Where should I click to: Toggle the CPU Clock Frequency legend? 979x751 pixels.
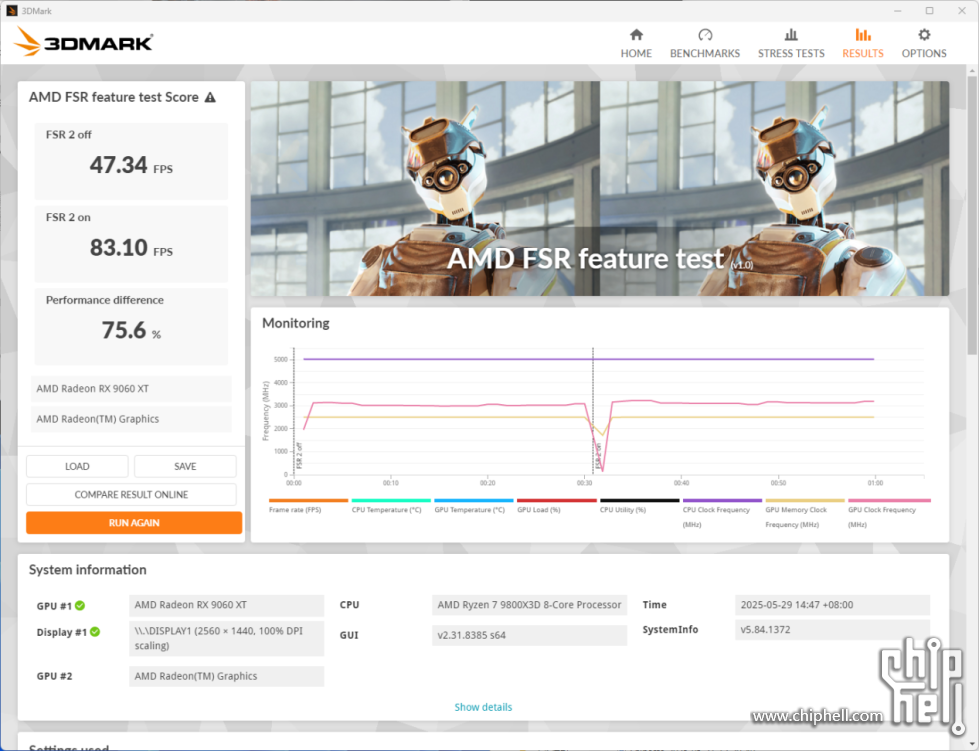tap(722, 513)
